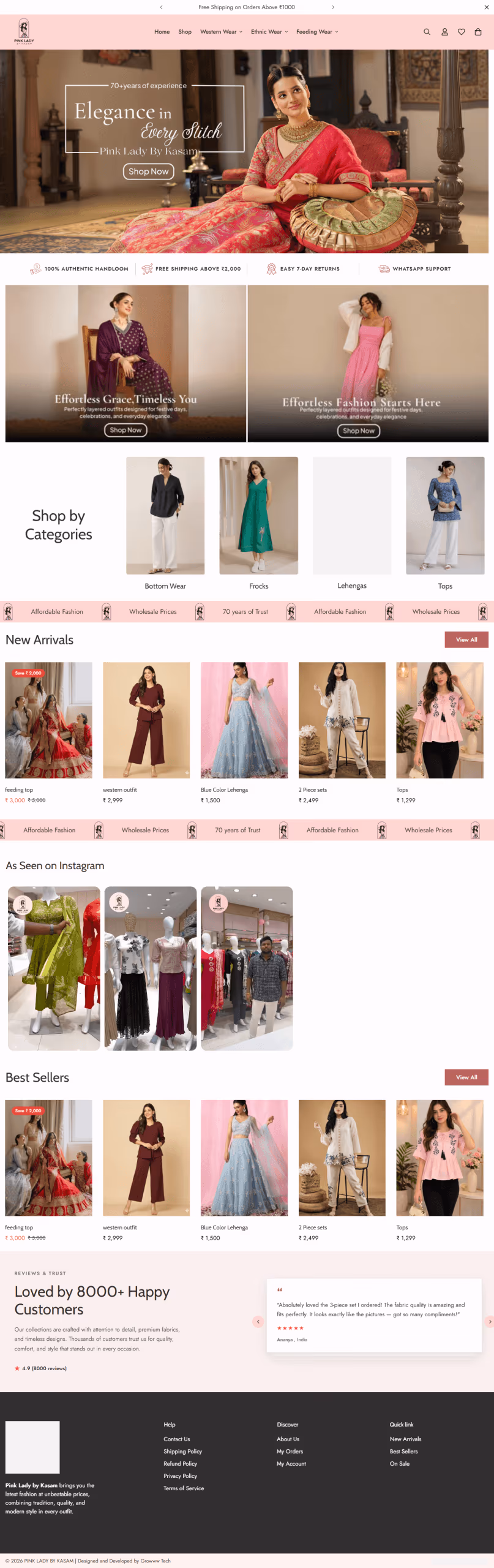
Task: Click the Easy 7-Day Returns badge icon
Action: (271, 269)
